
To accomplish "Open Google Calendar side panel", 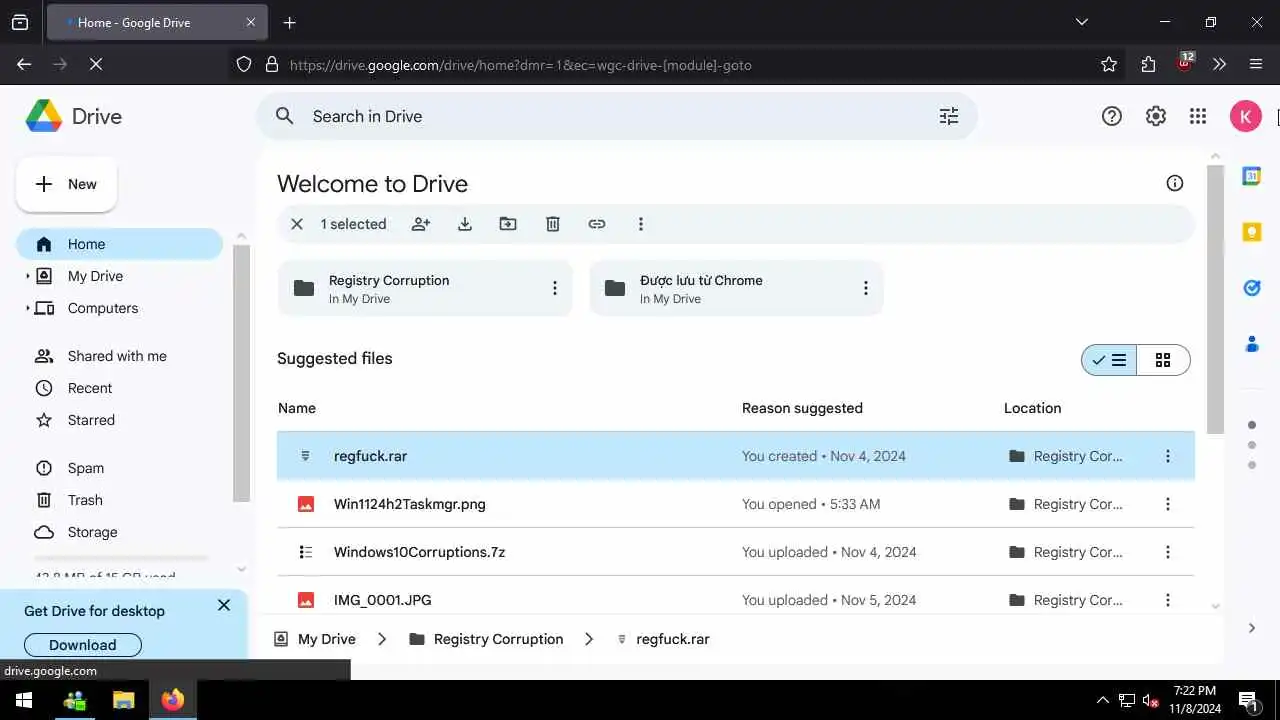I will tap(1251, 176).
